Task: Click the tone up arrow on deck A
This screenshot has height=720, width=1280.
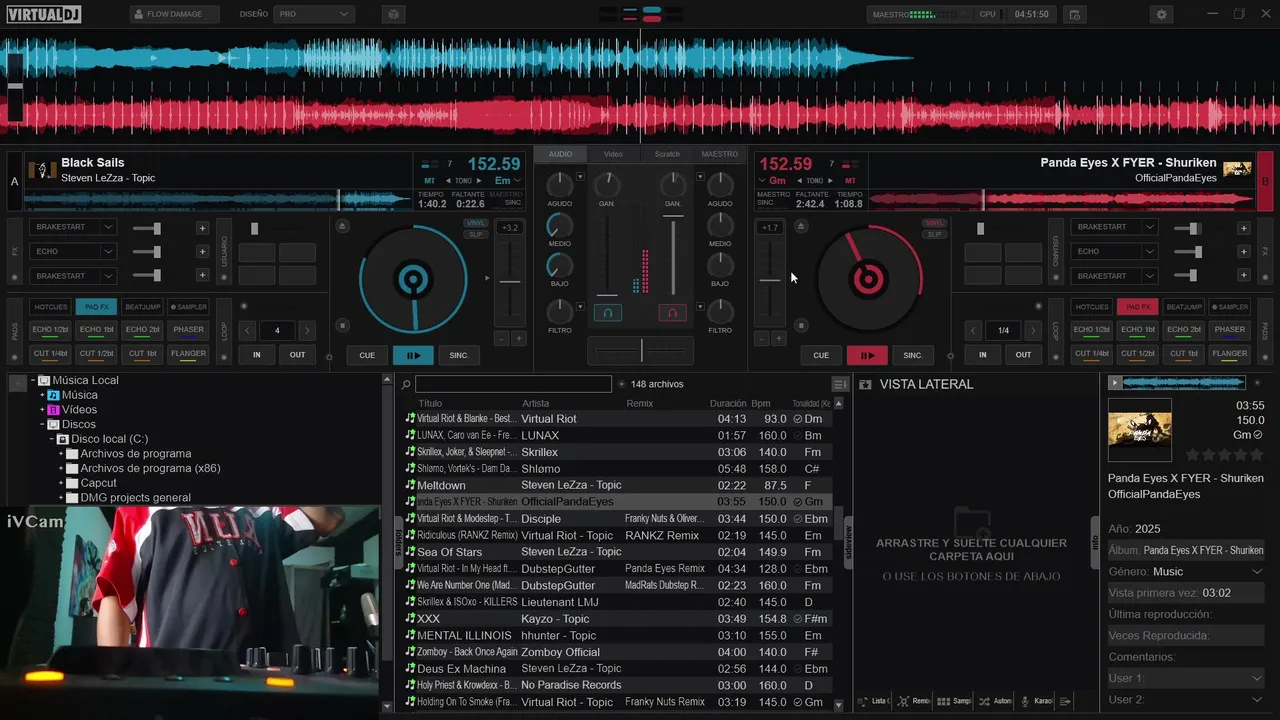Action: pyautogui.click(x=480, y=181)
